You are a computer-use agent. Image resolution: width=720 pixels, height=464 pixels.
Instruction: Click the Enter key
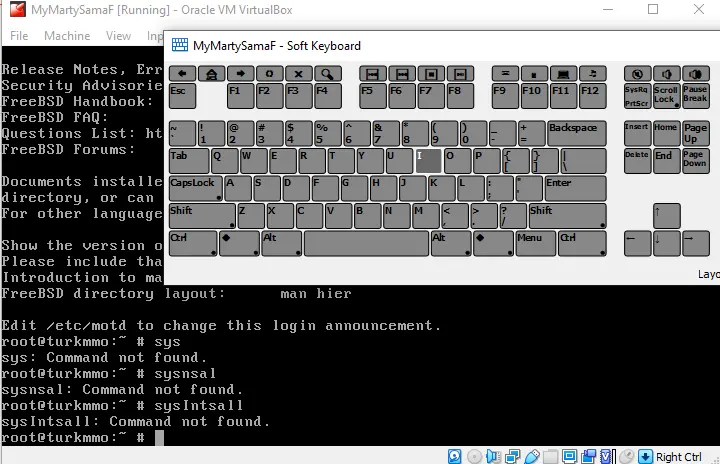[x=575, y=188]
